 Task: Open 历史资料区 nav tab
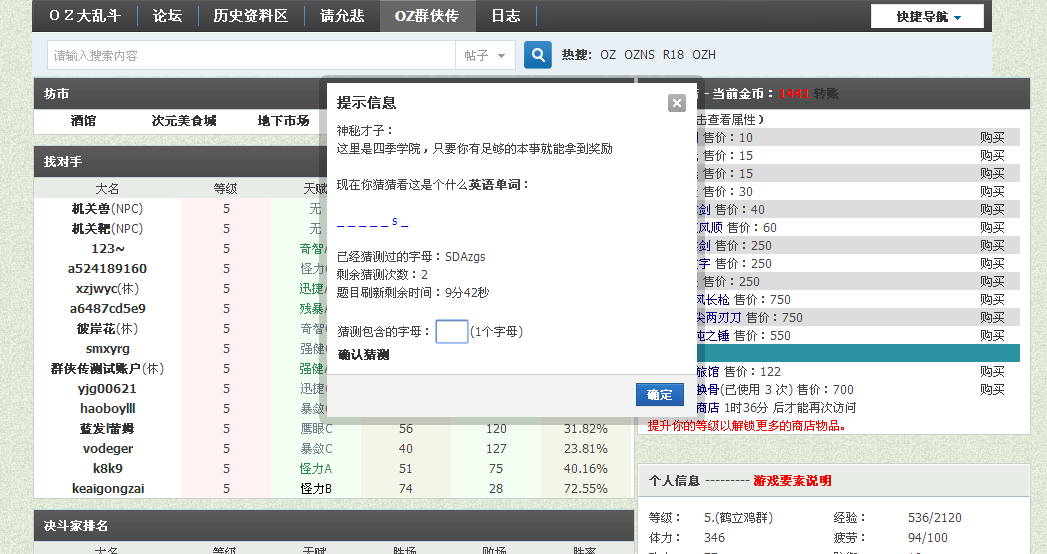pyautogui.click(x=250, y=16)
